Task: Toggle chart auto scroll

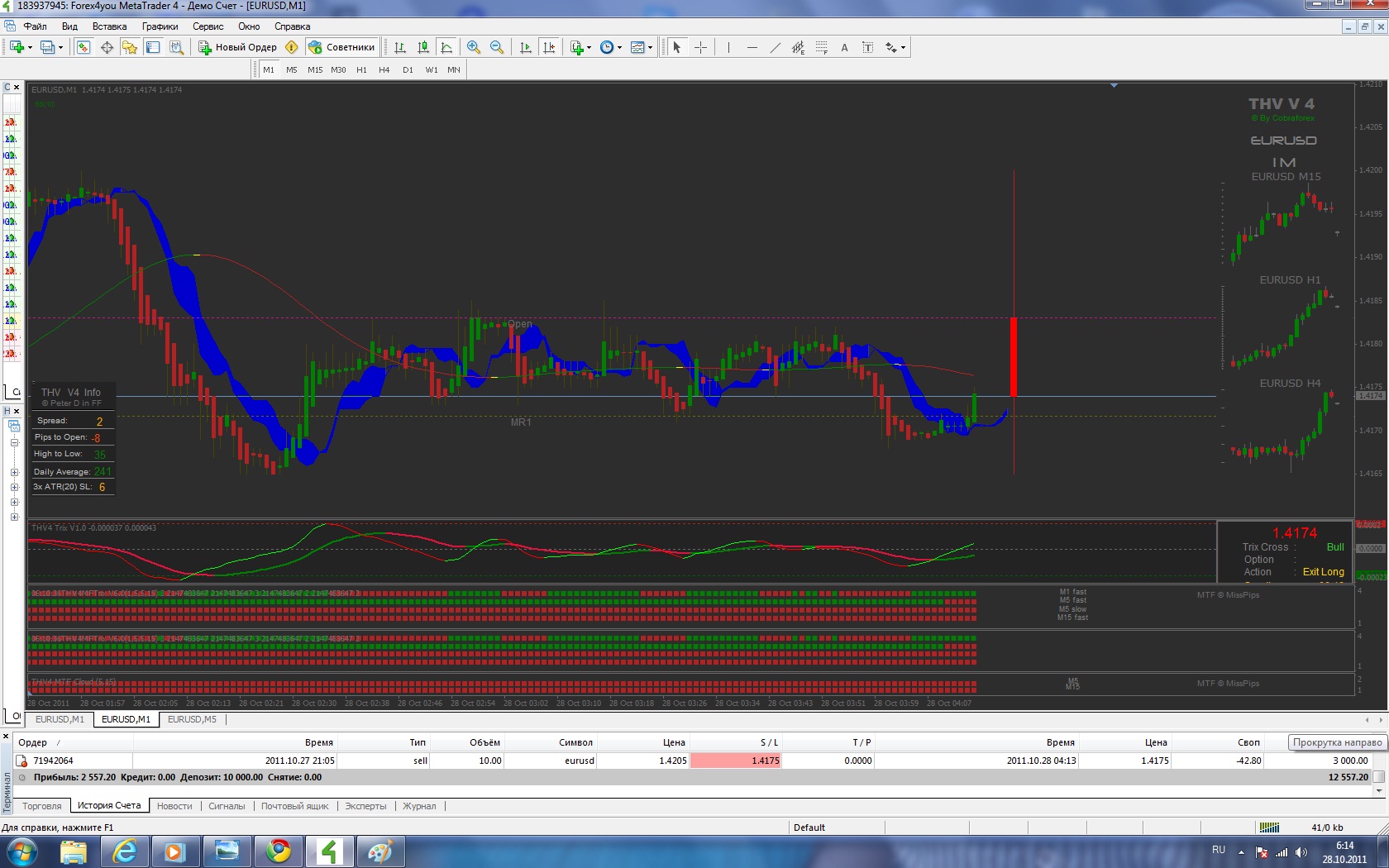Action: pyautogui.click(x=526, y=47)
